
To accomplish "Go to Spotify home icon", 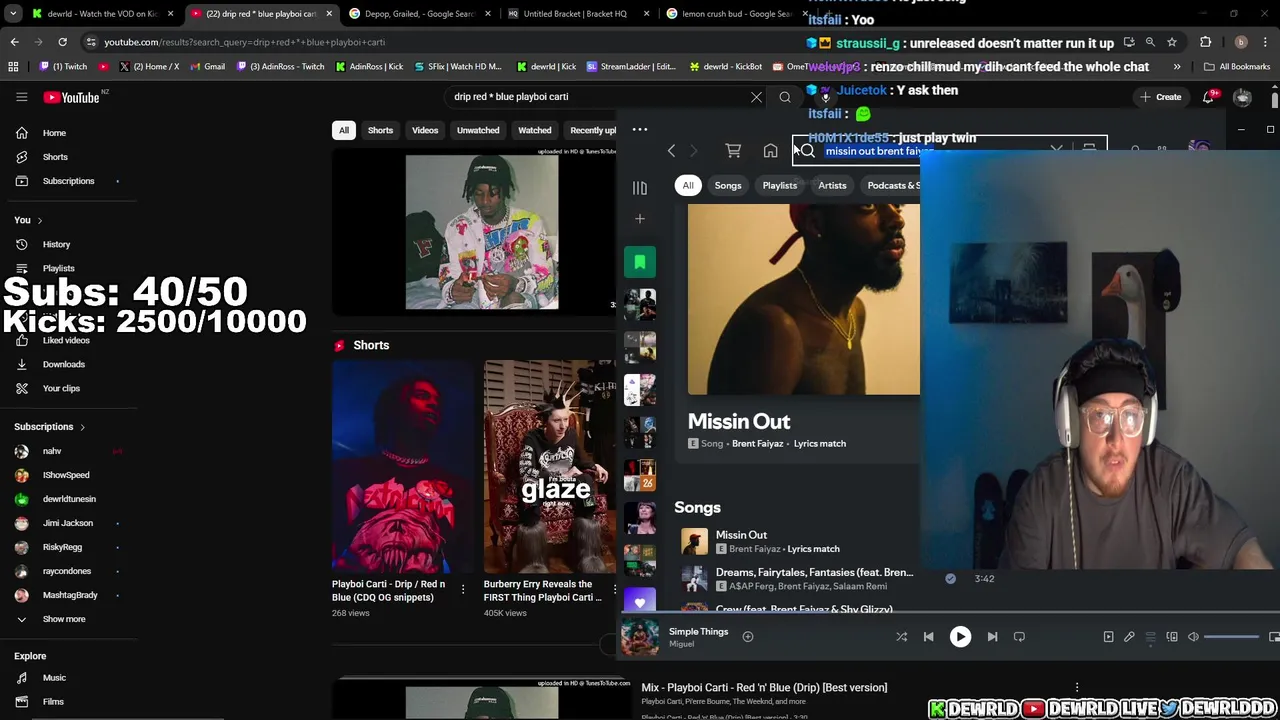I will 770,151.
